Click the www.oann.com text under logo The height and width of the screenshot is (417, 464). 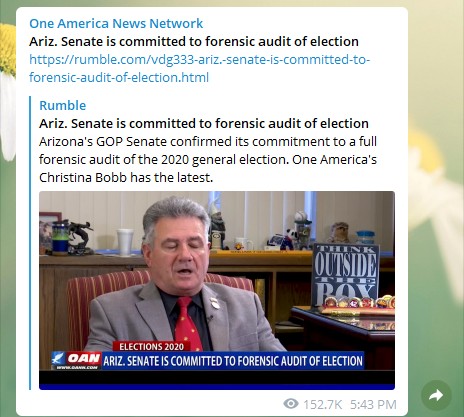point(77,367)
